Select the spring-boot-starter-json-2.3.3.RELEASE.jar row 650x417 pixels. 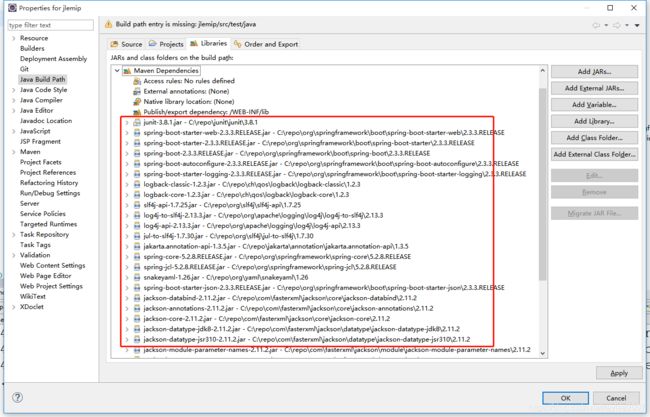[x=324, y=288]
